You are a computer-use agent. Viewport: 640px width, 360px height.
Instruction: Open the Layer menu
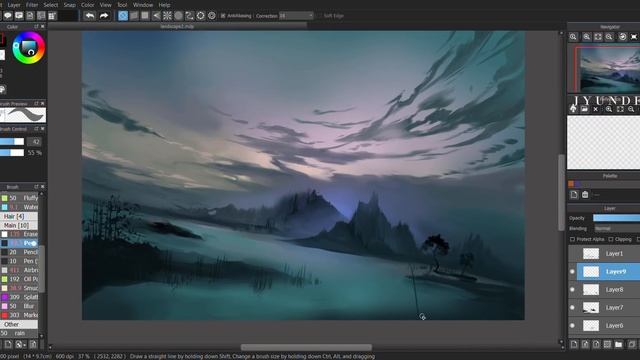tap(14, 5)
